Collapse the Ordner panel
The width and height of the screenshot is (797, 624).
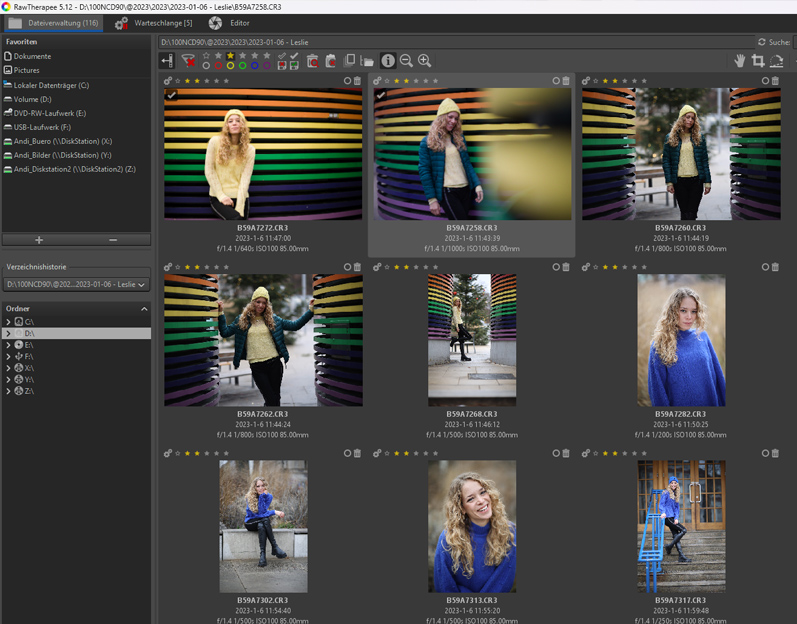143,309
